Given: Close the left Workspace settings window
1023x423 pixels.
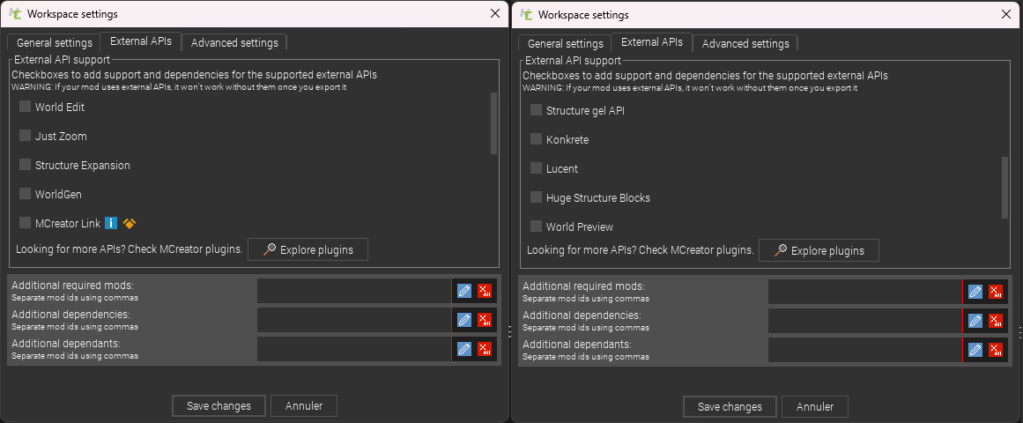Looking at the screenshot, I should [495, 14].
